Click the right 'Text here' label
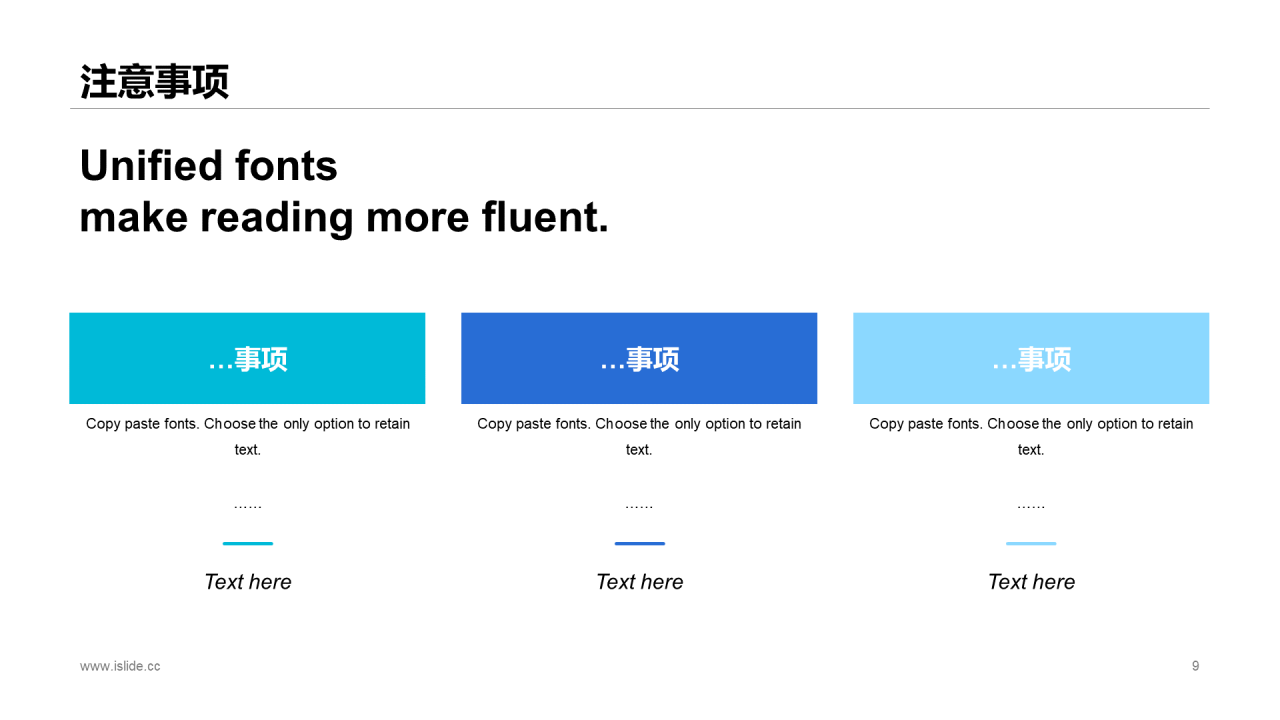The height and width of the screenshot is (720, 1280). click(x=1031, y=582)
